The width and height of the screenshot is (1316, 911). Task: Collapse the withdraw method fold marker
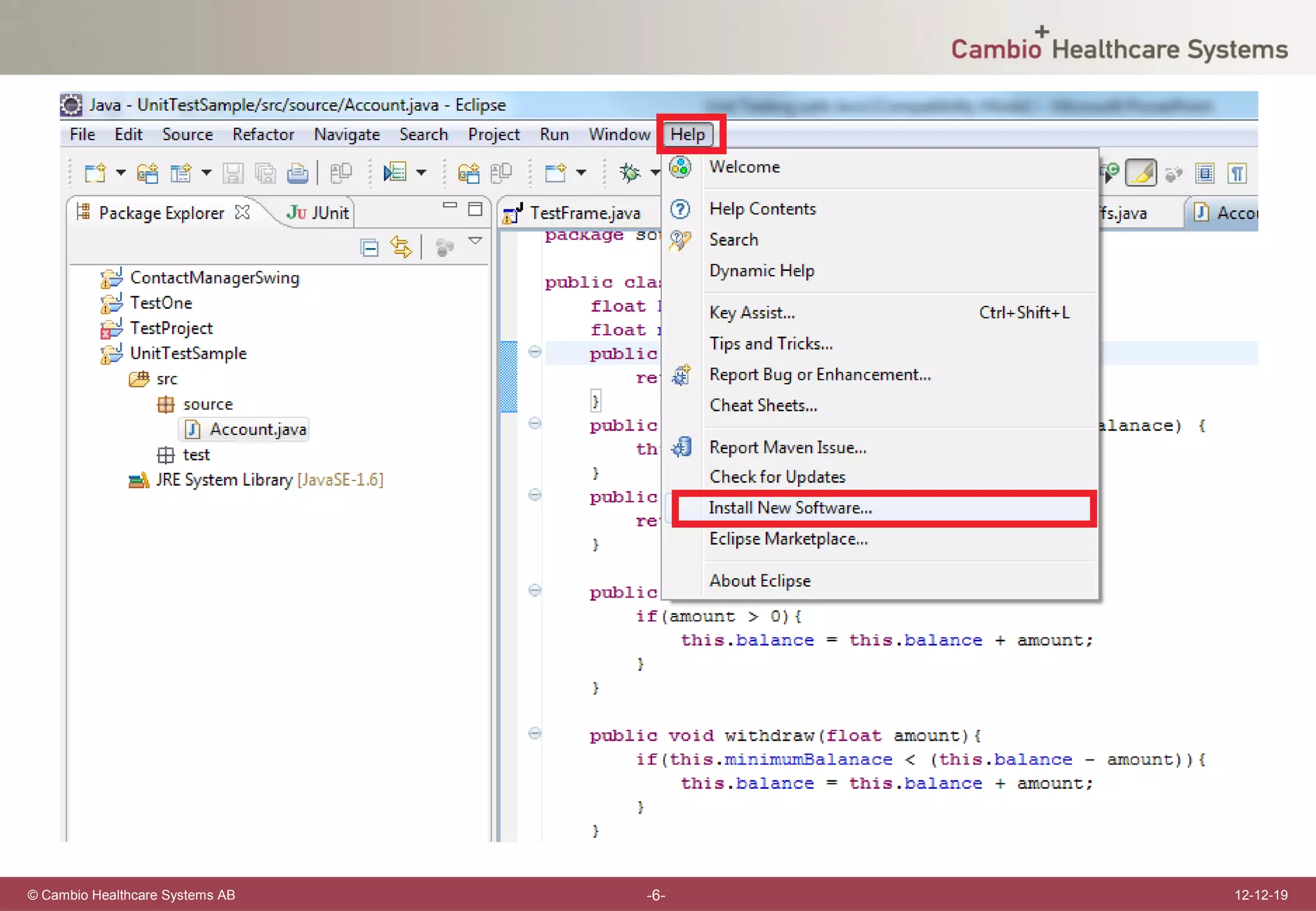pyautogui.click(x=535, y=734)
